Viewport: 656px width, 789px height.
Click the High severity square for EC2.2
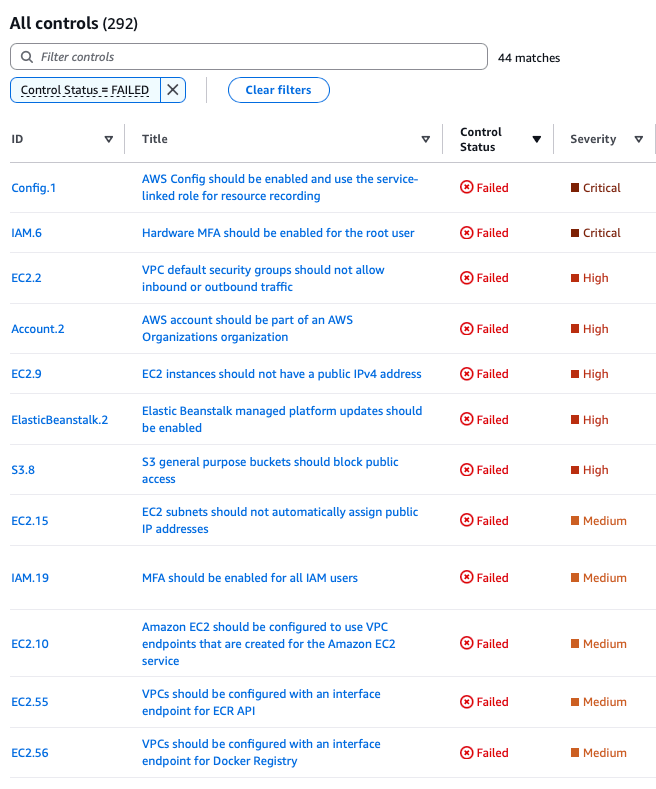[575, 278]
